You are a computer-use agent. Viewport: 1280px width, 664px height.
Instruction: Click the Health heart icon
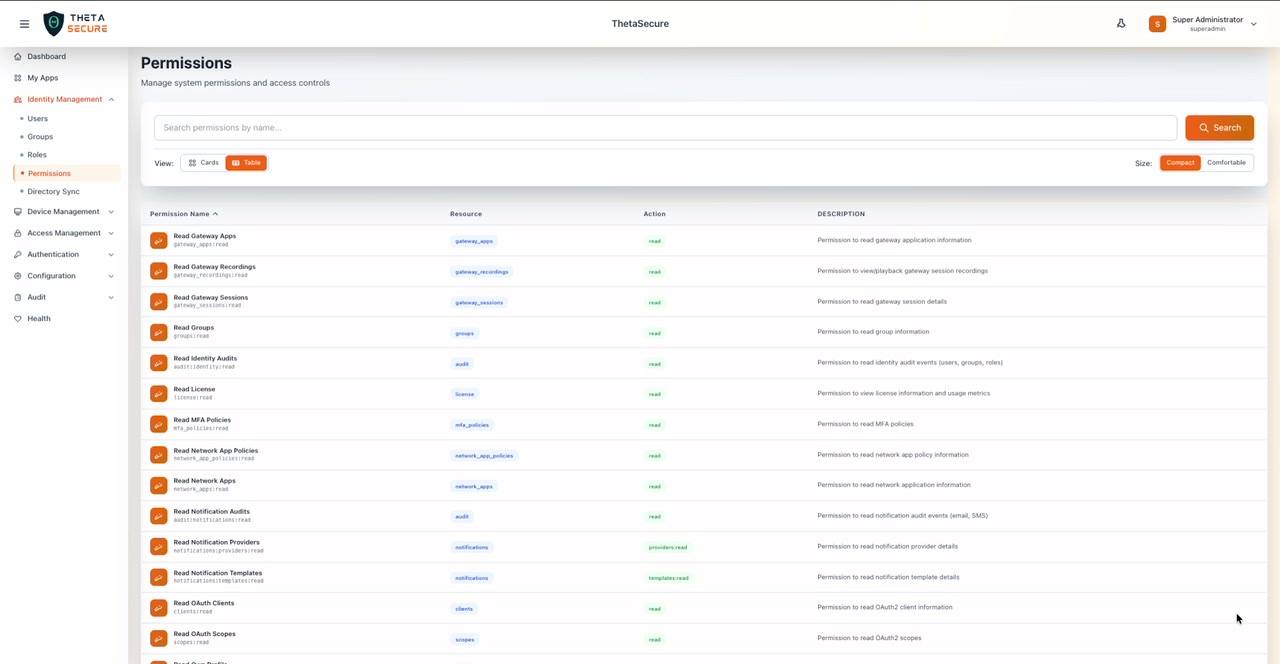pyautogui.click(x=16, y=318)
